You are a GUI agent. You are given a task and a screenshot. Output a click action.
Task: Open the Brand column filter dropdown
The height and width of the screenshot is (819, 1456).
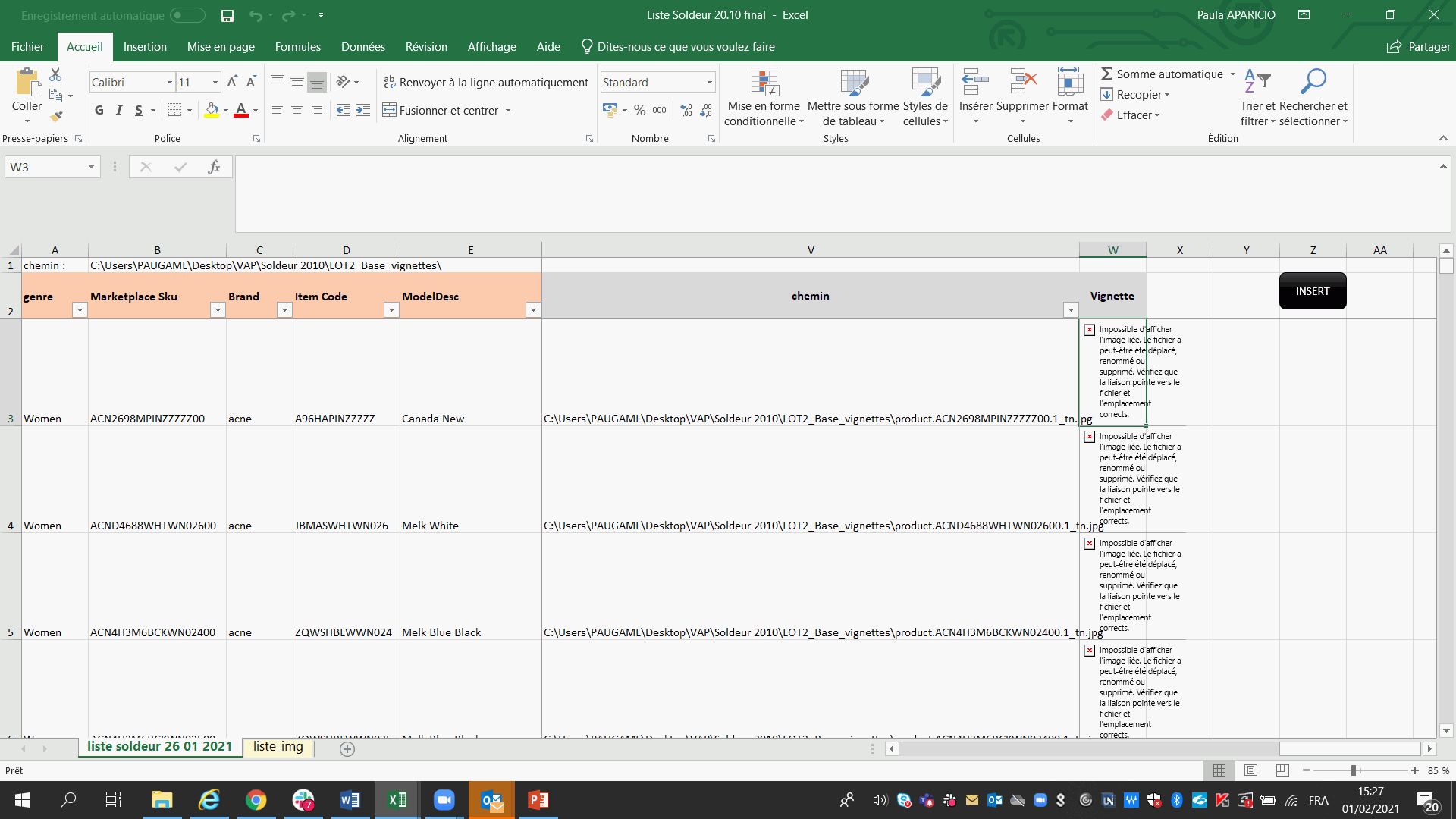coord(284,310)
